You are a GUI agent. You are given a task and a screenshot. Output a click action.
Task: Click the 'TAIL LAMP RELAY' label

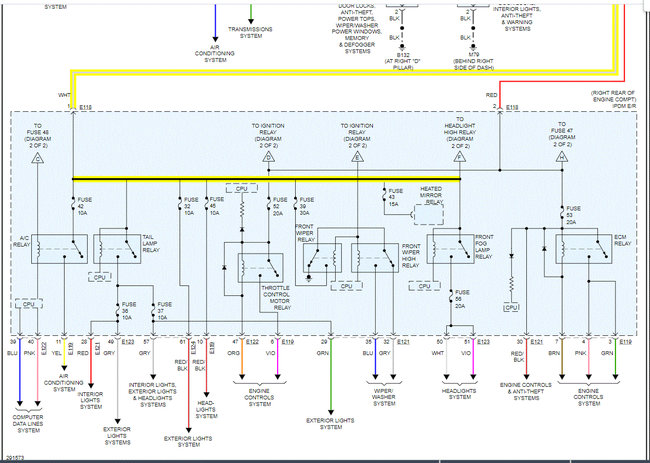click(x=151, y=243)
